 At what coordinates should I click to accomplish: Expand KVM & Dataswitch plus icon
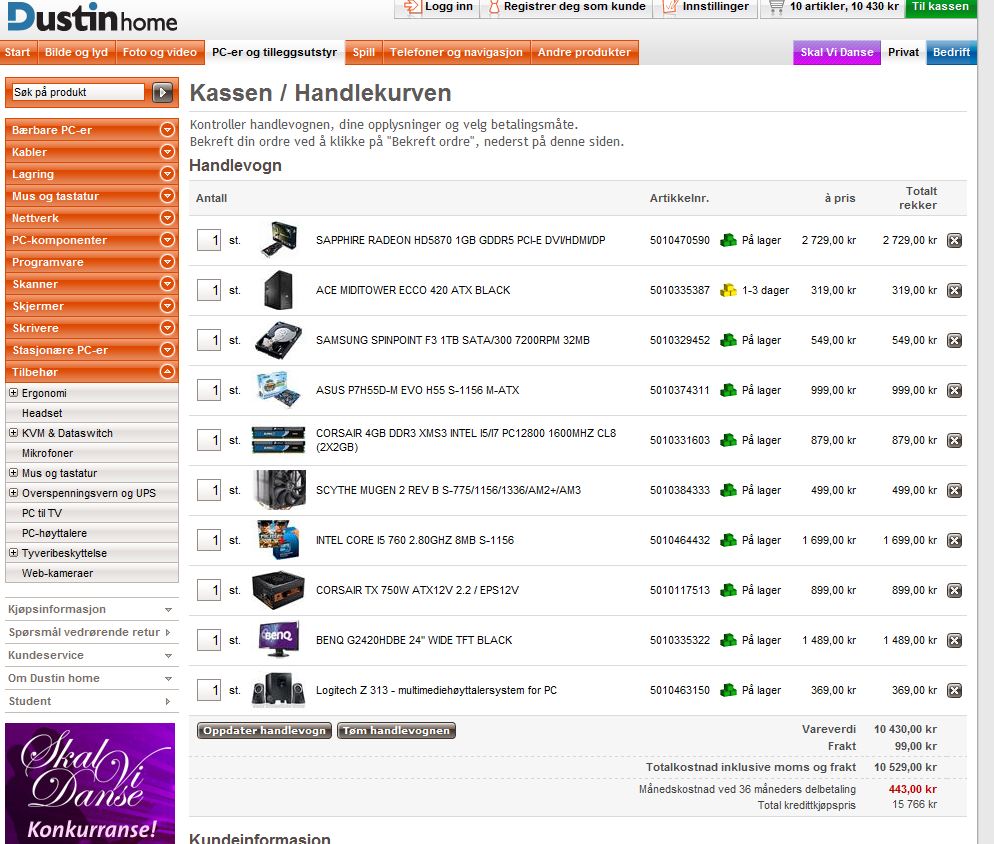[x=13, y=433]
